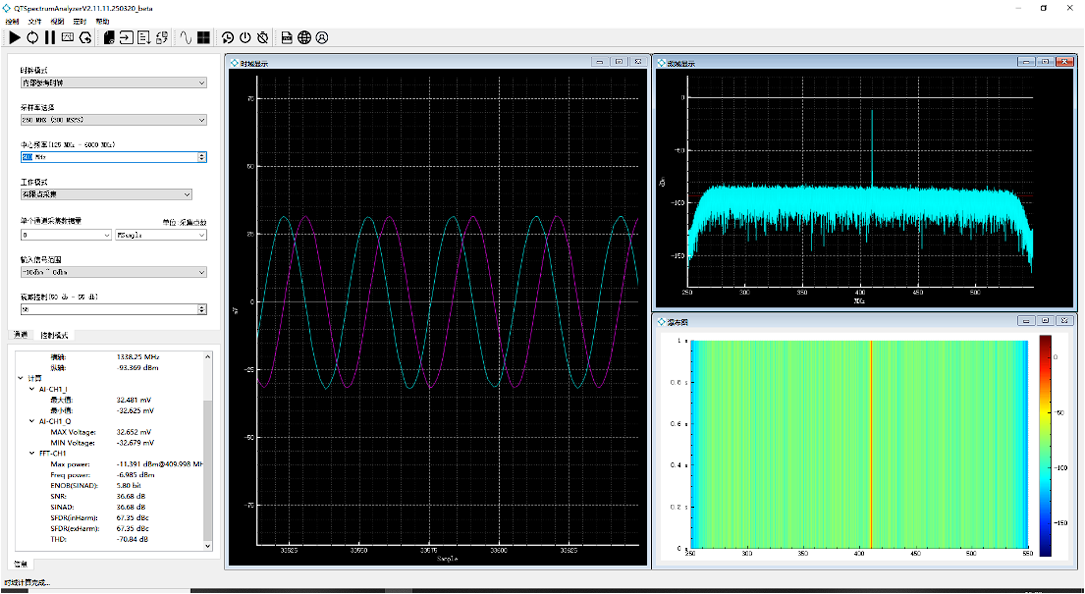Click the black document file icon
Viewport: 1085px width, 594px height.
(109, 37)
